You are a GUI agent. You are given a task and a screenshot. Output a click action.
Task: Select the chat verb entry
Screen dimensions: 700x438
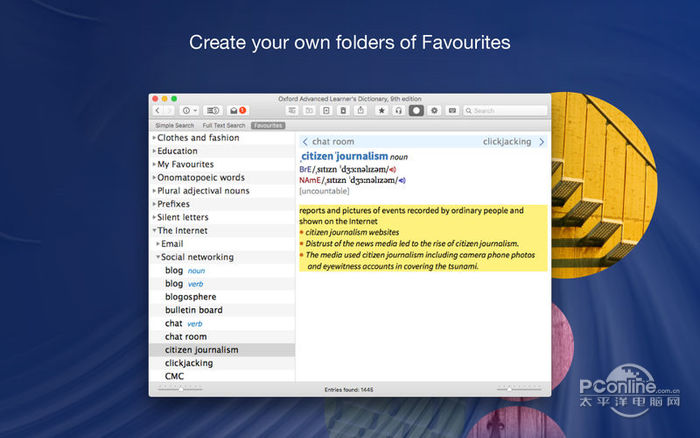pos(222,323)
